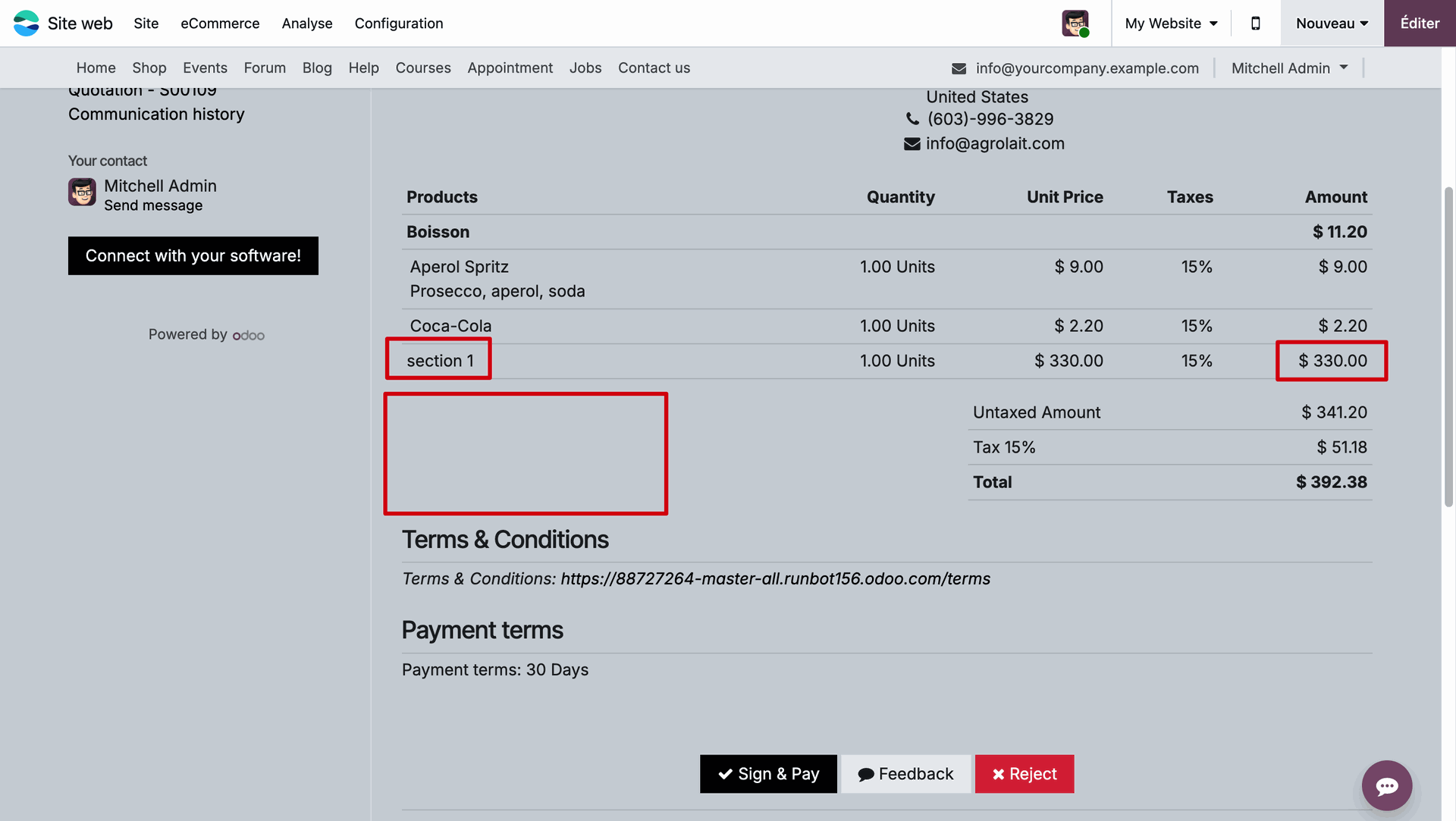Viewport: 1456px width, 821px height.
Task: Open the Nouveau dropdown menu
Action: coord(1332,23)
